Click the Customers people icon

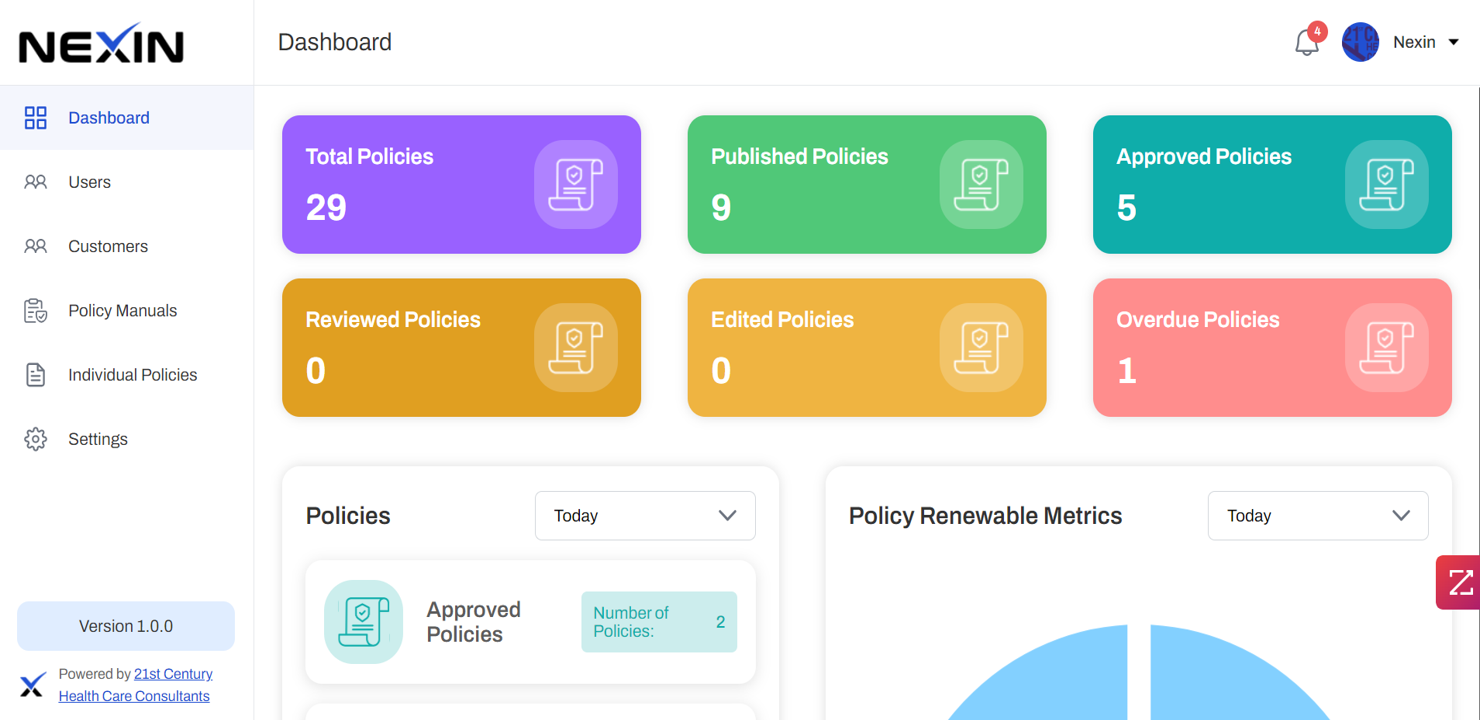(x=36, y=246)
